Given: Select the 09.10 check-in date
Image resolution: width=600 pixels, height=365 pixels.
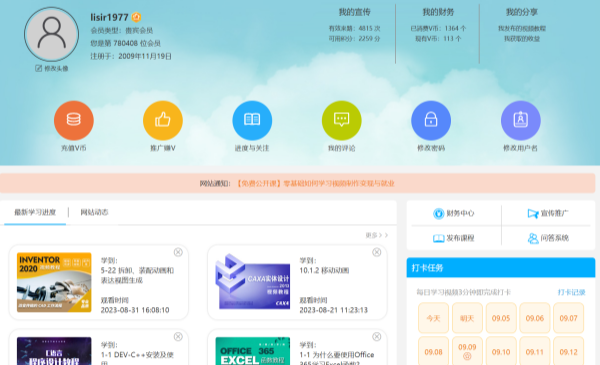Looking at the screenshot, I should pos(501,351).
